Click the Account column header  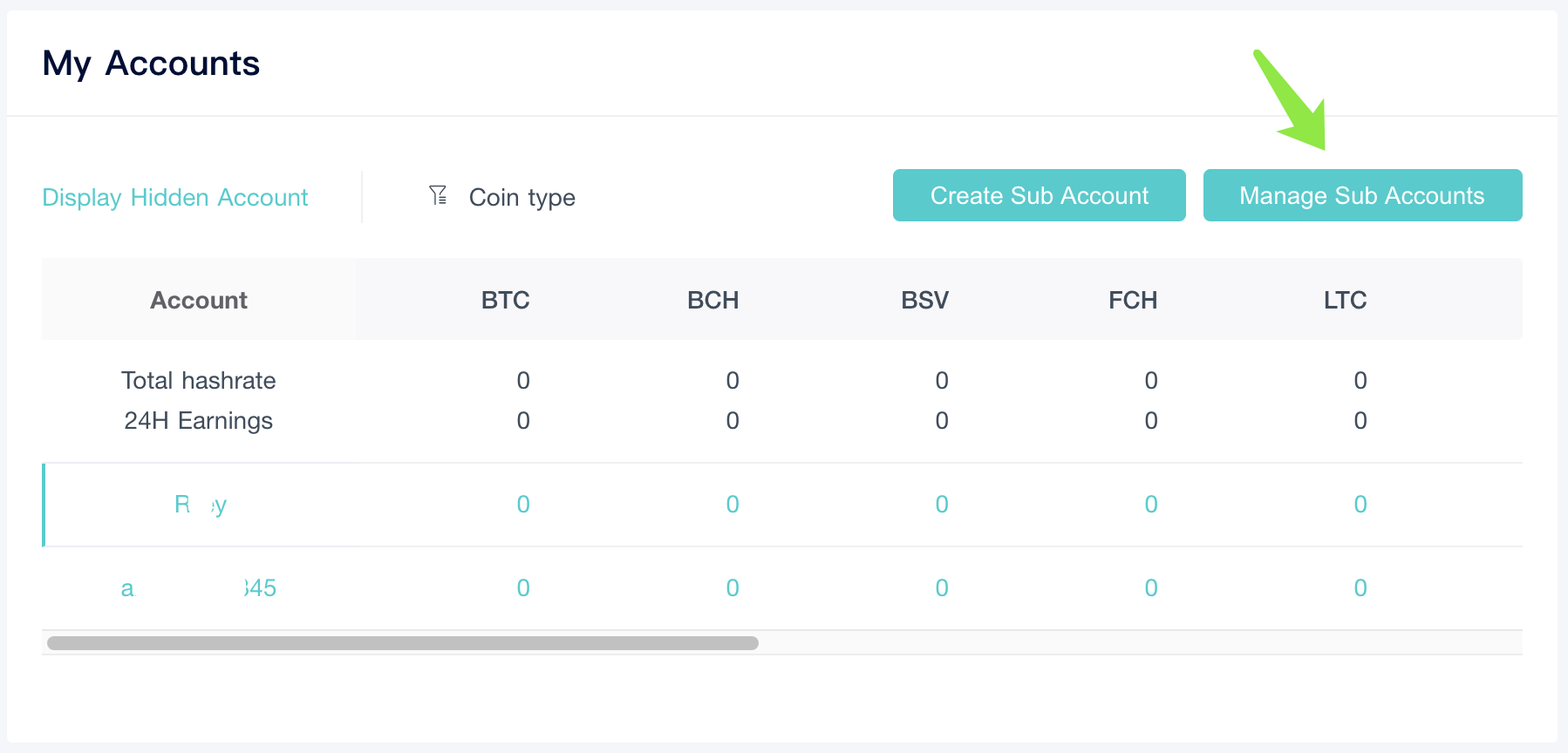pyautogui.click(x=199, y=300)
